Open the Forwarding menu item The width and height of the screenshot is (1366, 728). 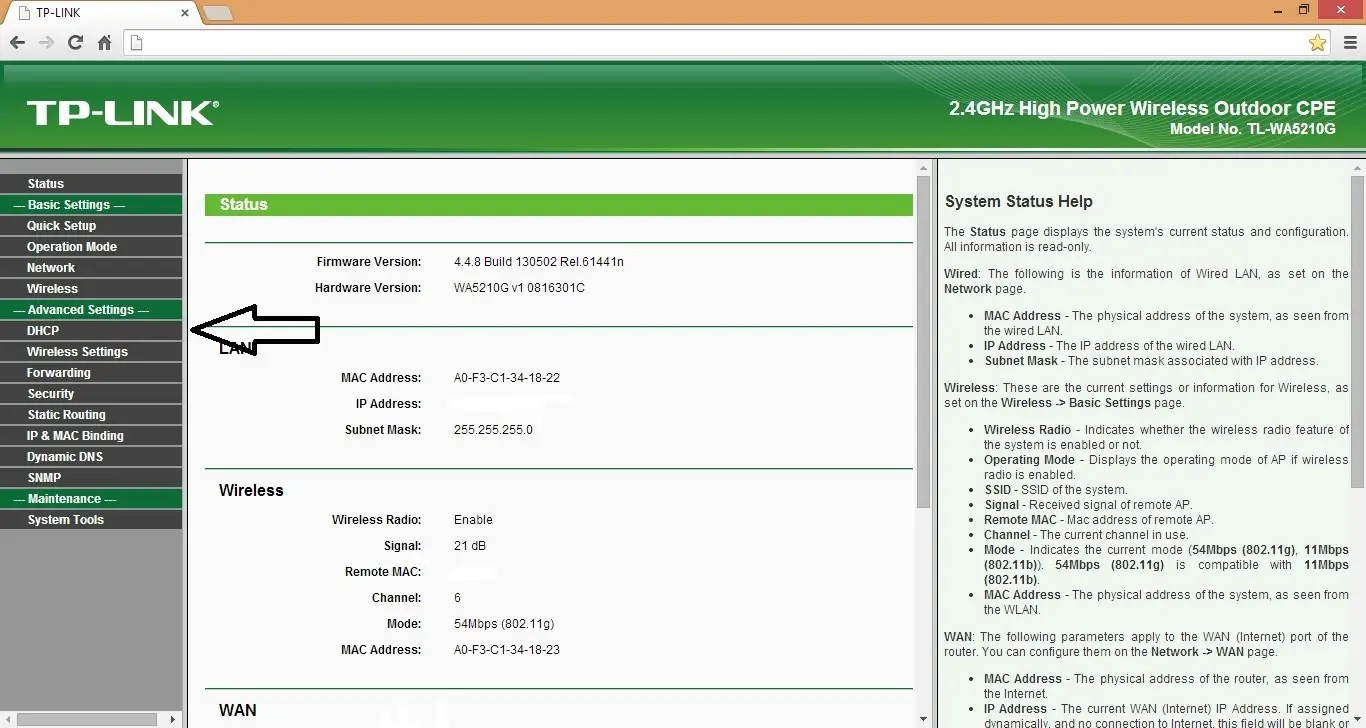click(91, 373)
